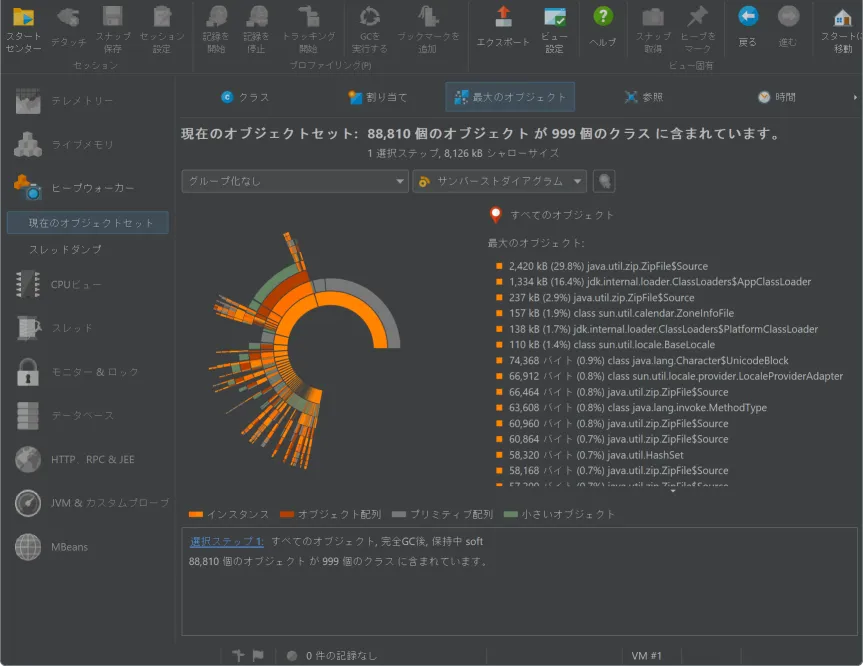Switch to the Time (時間) tab

pyautogui.click(x=777, y=97)
